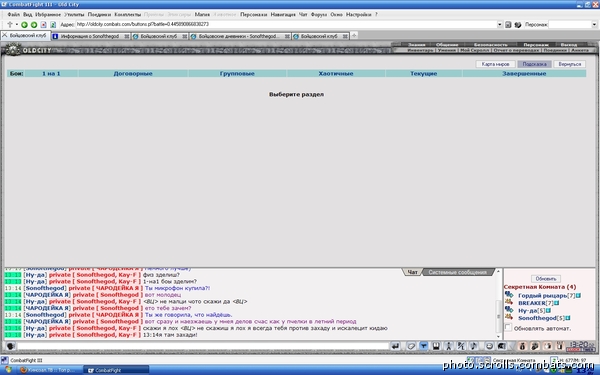Enable the Обновлять автомат. checkbox
600x375 pixels.
508,327
